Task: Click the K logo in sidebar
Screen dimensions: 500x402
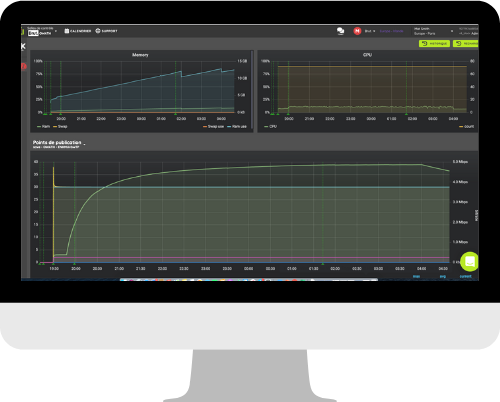Action: coord(23,46)
